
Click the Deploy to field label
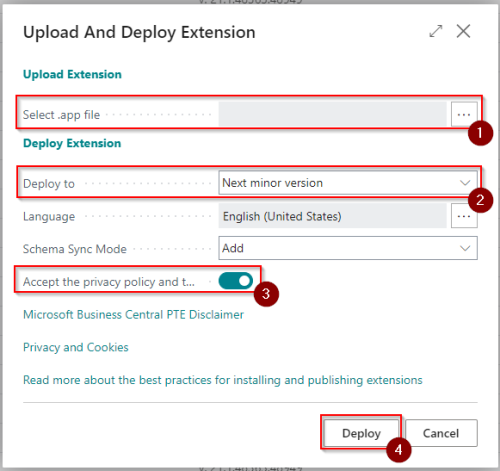[x=49, y=184]
